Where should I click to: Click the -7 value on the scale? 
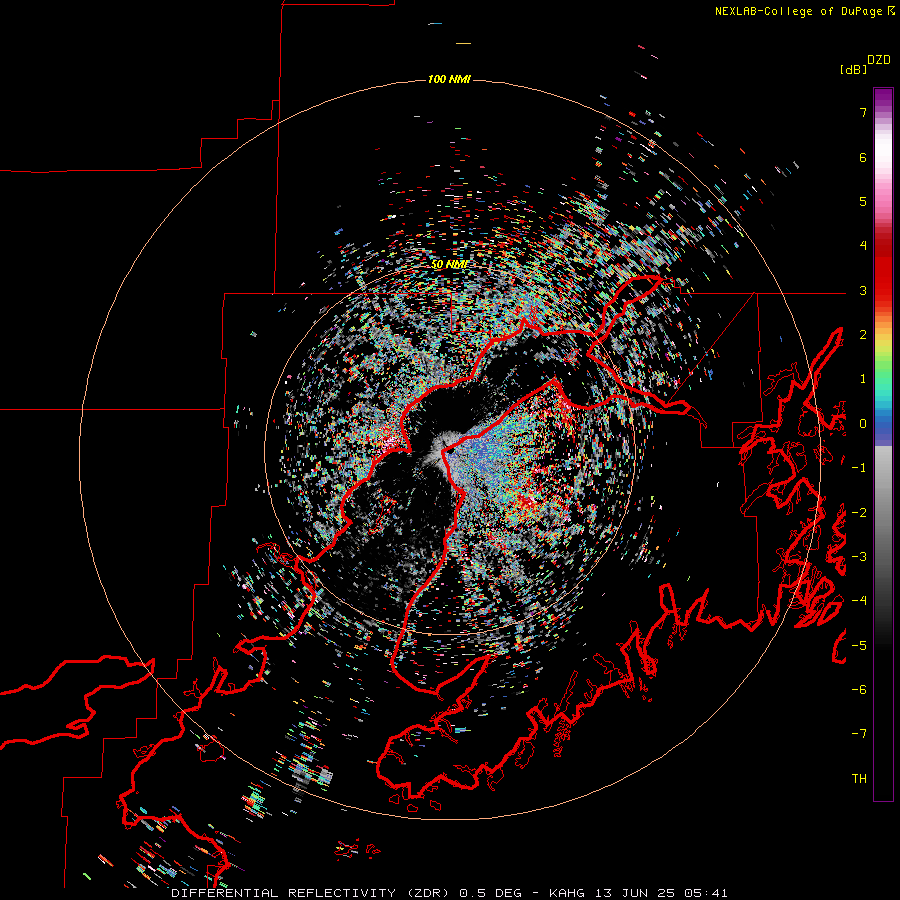pyautogui.click(x=859, y=734)
